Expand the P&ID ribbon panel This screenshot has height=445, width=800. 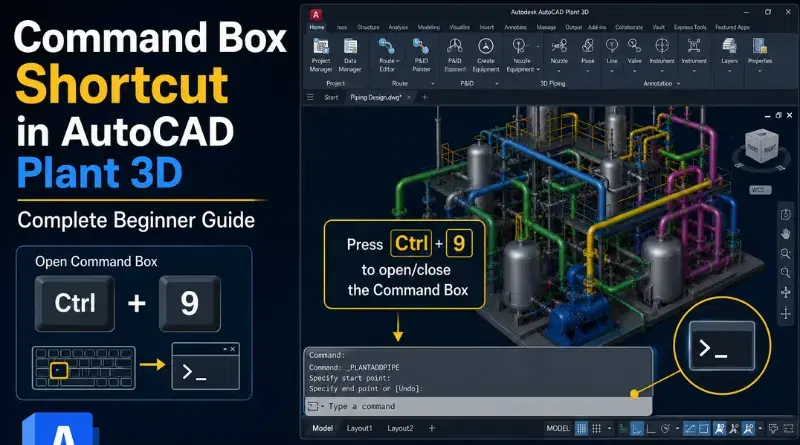[496, 83]
